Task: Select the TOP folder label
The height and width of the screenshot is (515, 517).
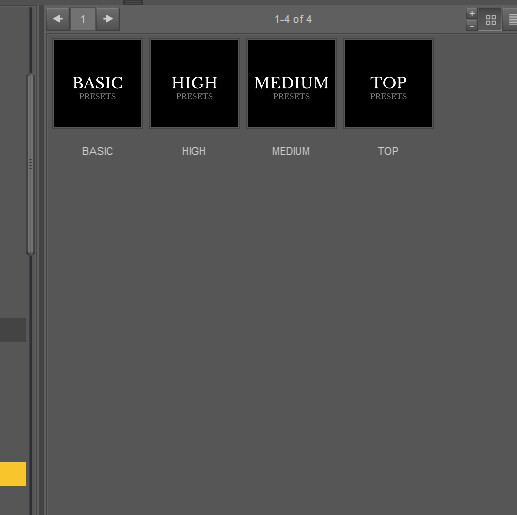Action: coord(388,151)
